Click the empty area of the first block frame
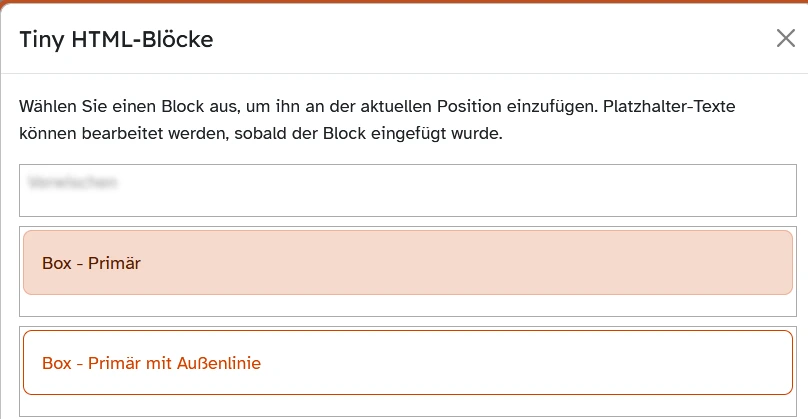Viewport: 808px width, 419px height. click(x=500, y=195)
